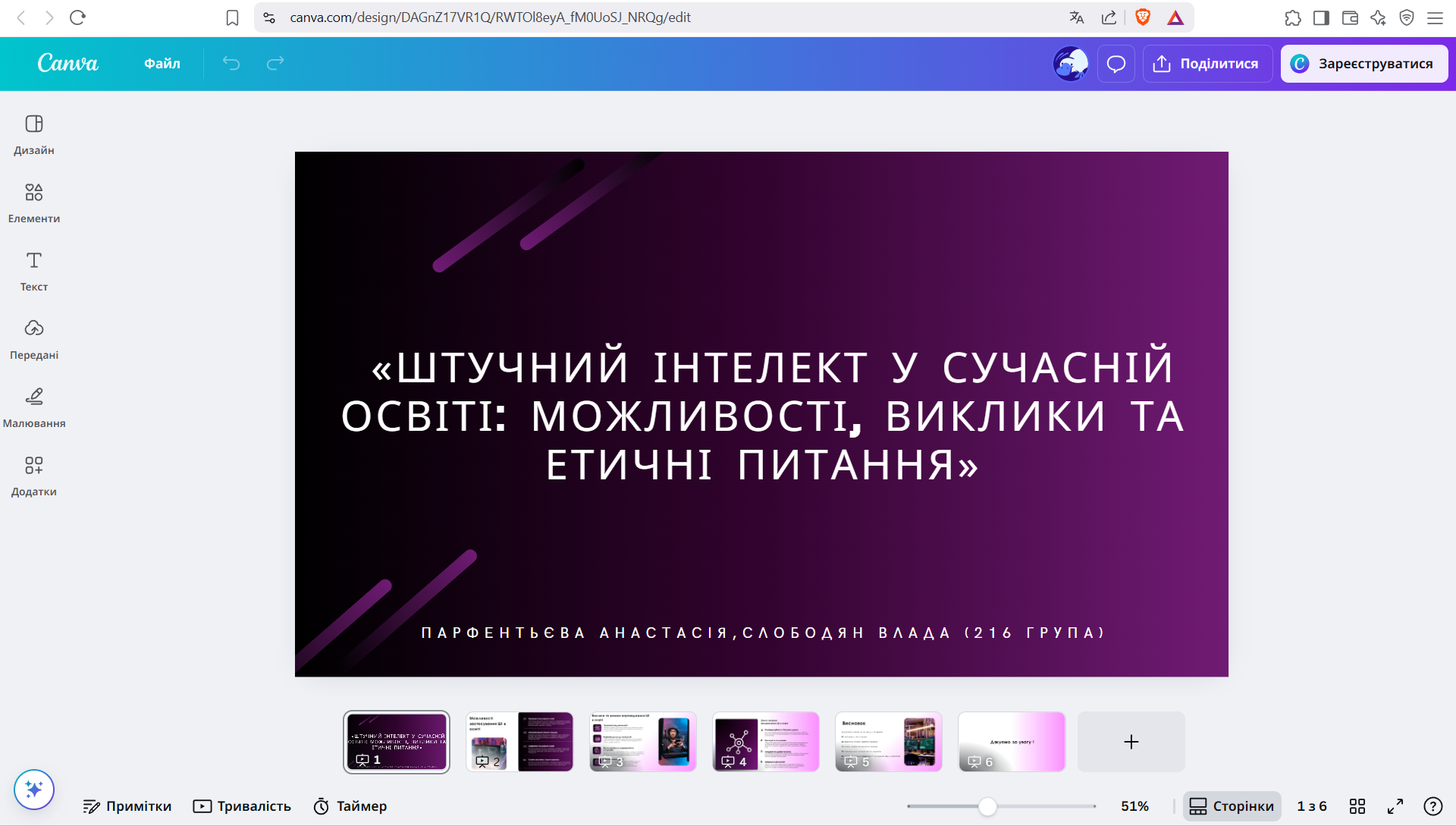Select page 1 thumbnail
Viewport: 1456px width, 826px height.
(x=397, y=742)
